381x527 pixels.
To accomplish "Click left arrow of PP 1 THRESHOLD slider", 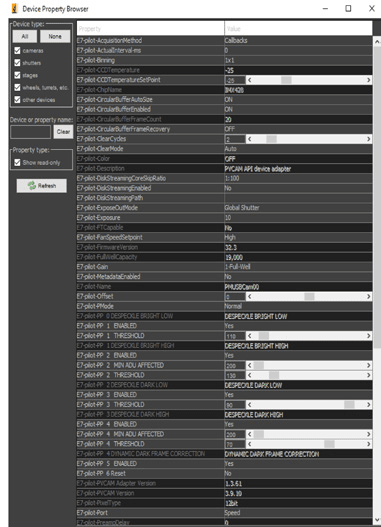I will (250, 336).
